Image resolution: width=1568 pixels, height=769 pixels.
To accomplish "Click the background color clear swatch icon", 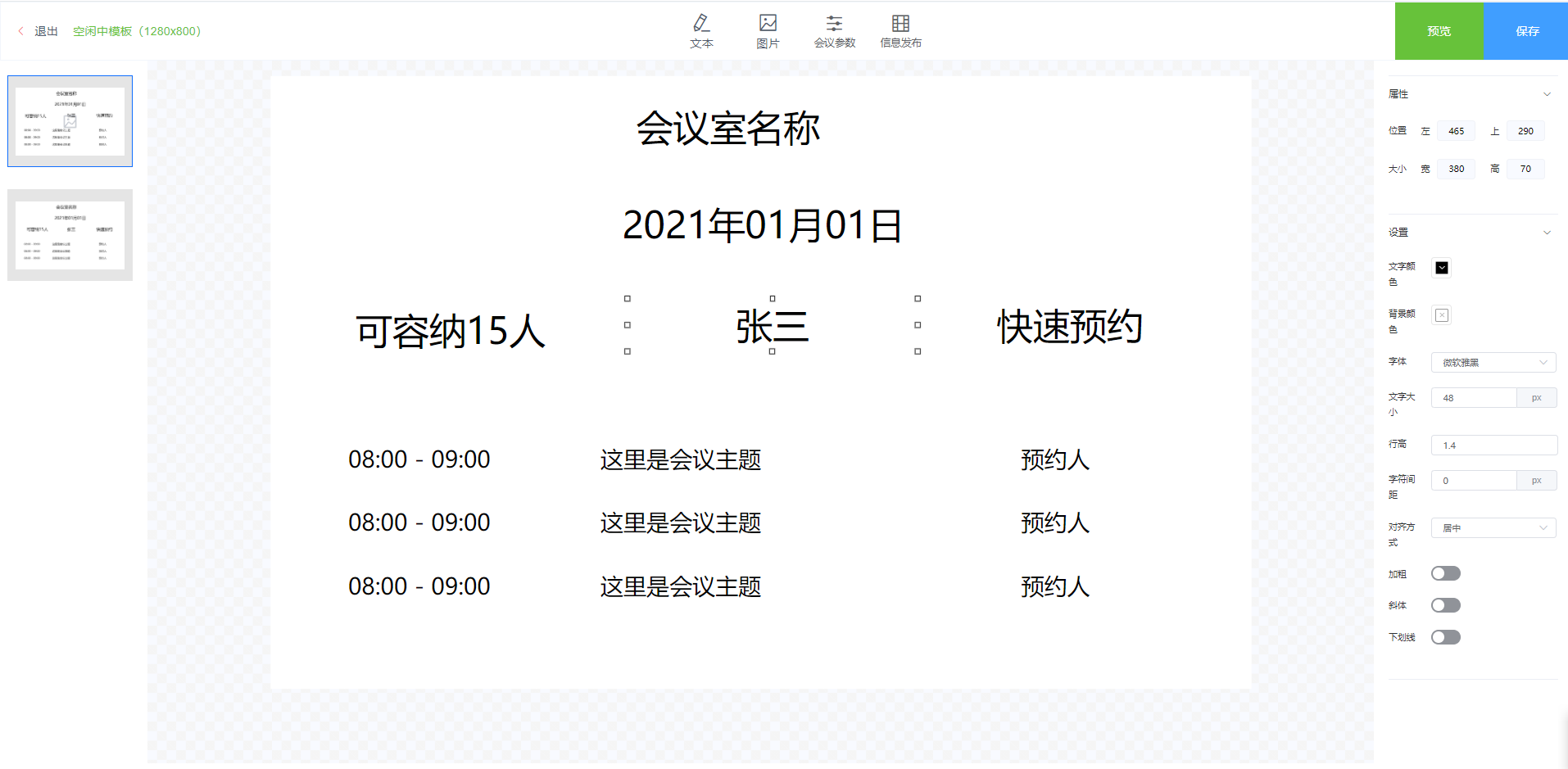I will 1442,315.
